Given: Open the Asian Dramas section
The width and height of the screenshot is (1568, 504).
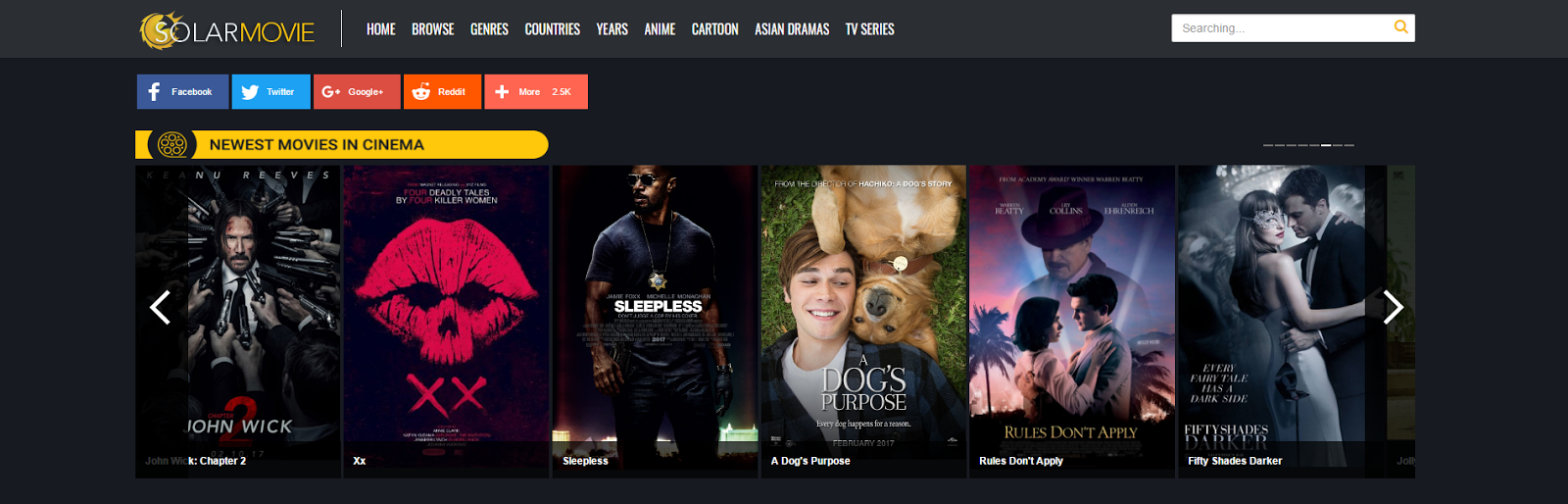Looking at the screenshot, I should 792,29.
